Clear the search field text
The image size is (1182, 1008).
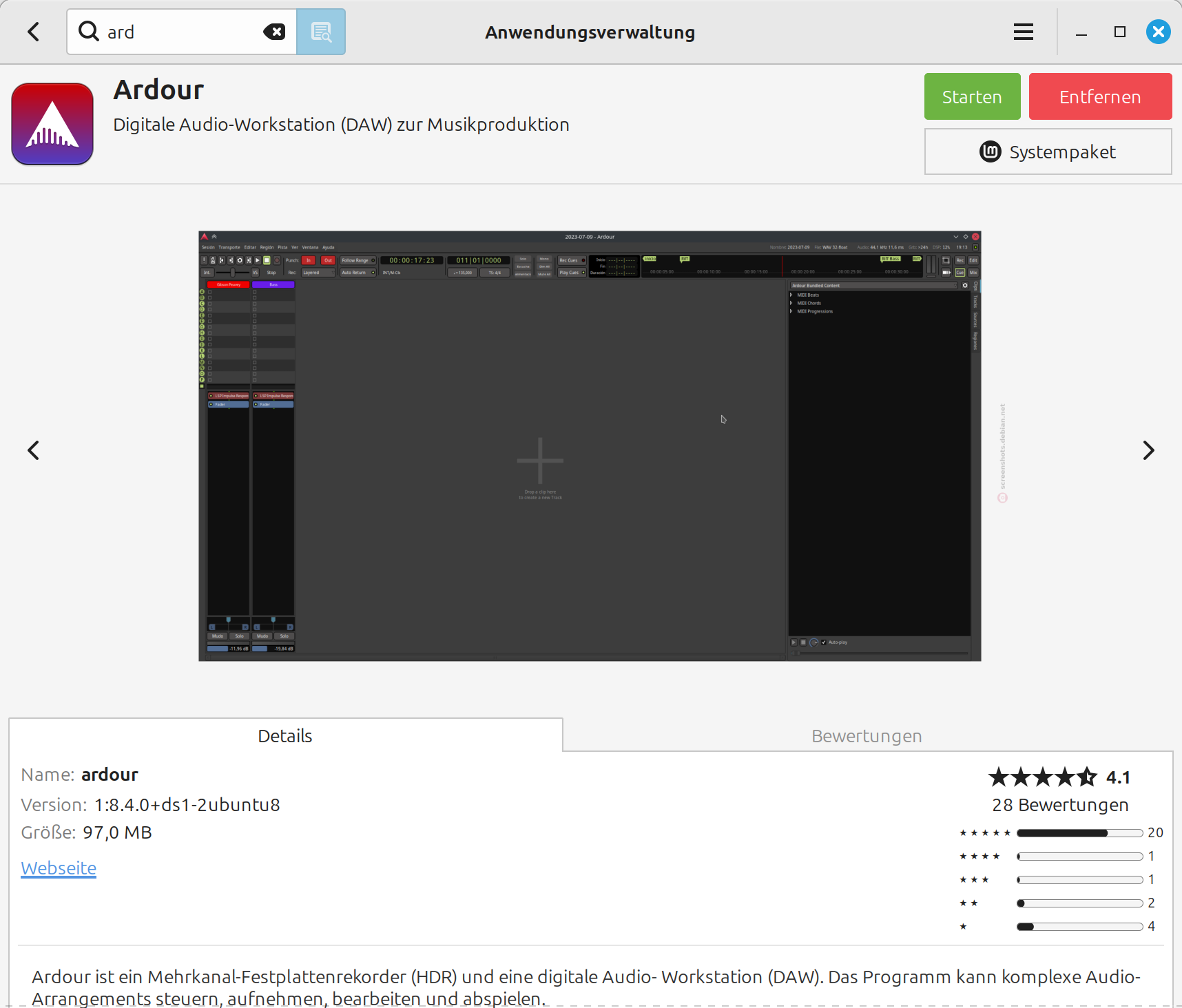[x=274, y=32]
